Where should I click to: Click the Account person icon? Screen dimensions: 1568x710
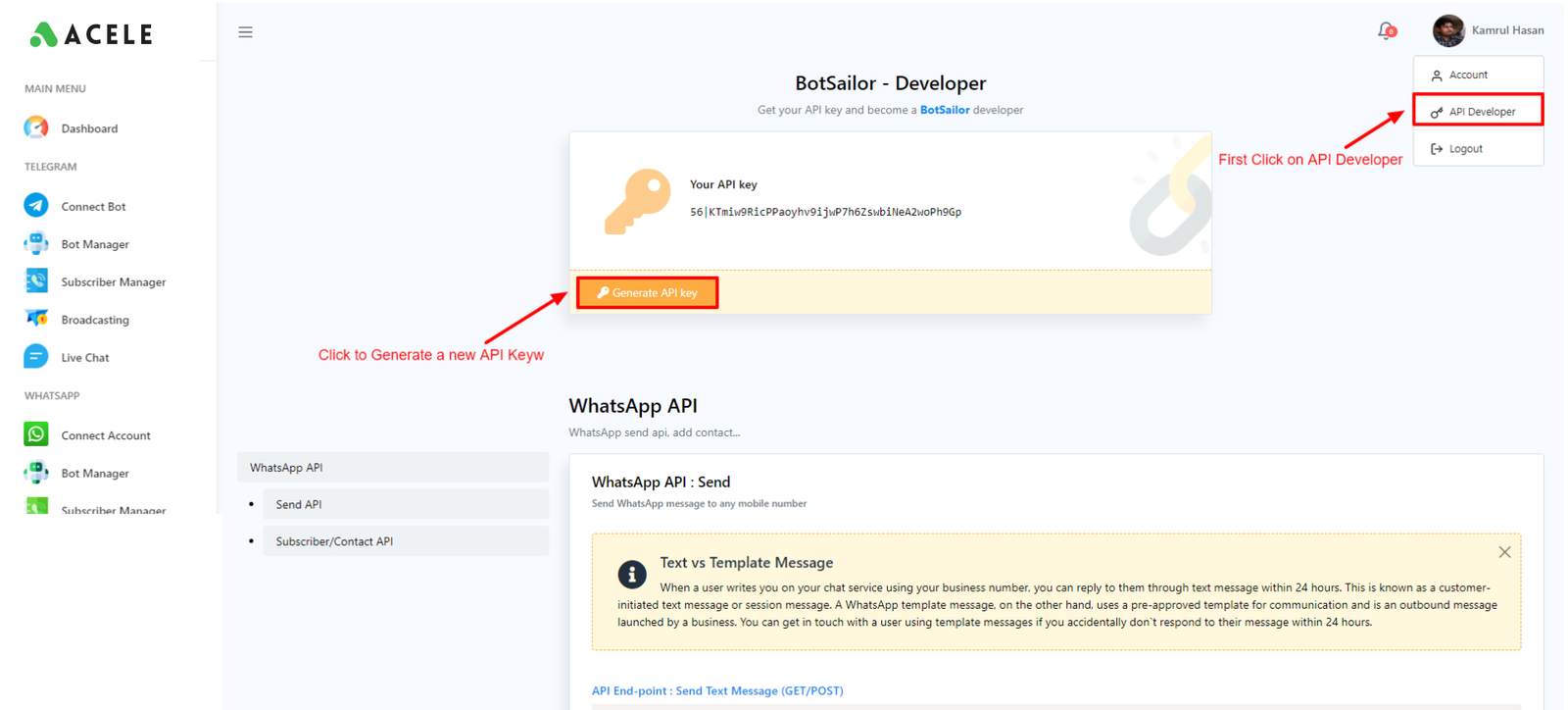tap(1437, 76)
